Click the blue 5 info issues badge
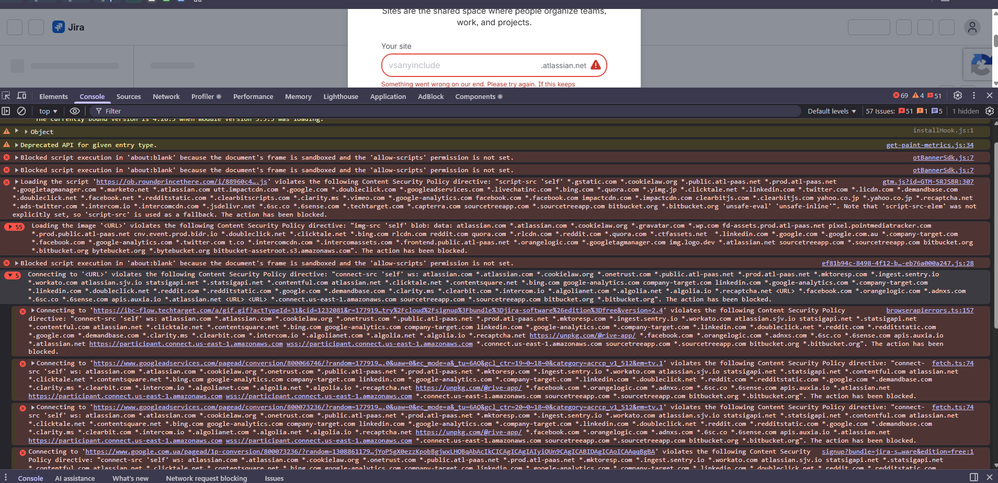998x483 pixels. pos(937,111)
